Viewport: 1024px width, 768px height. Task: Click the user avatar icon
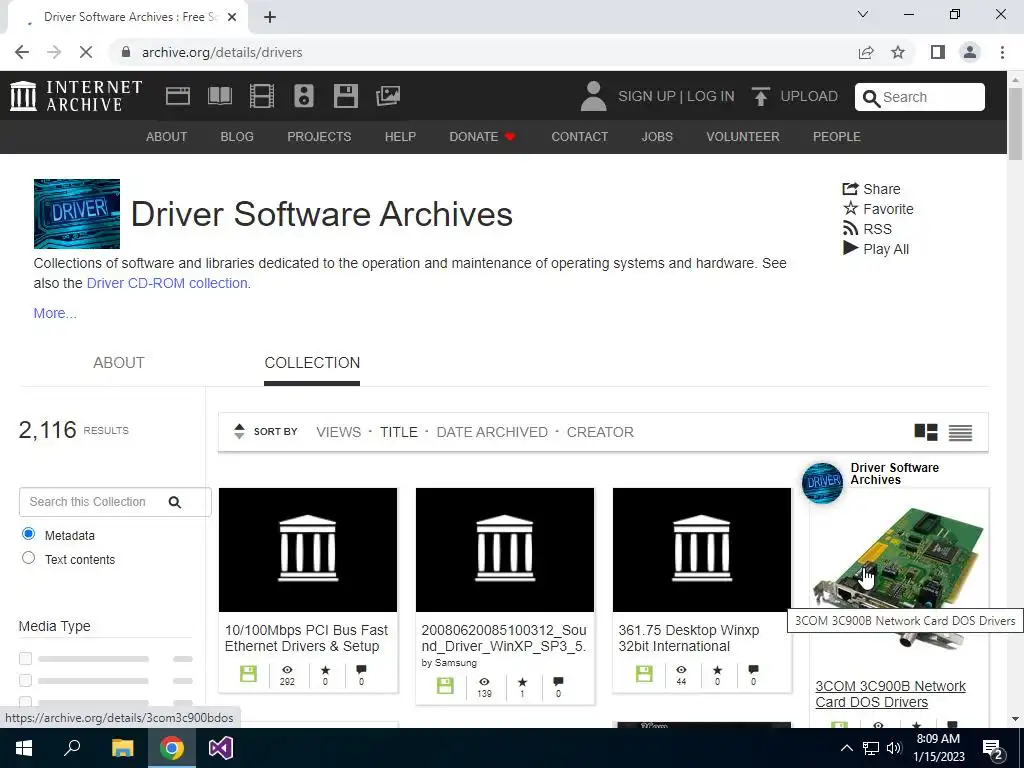pos(593,96)
